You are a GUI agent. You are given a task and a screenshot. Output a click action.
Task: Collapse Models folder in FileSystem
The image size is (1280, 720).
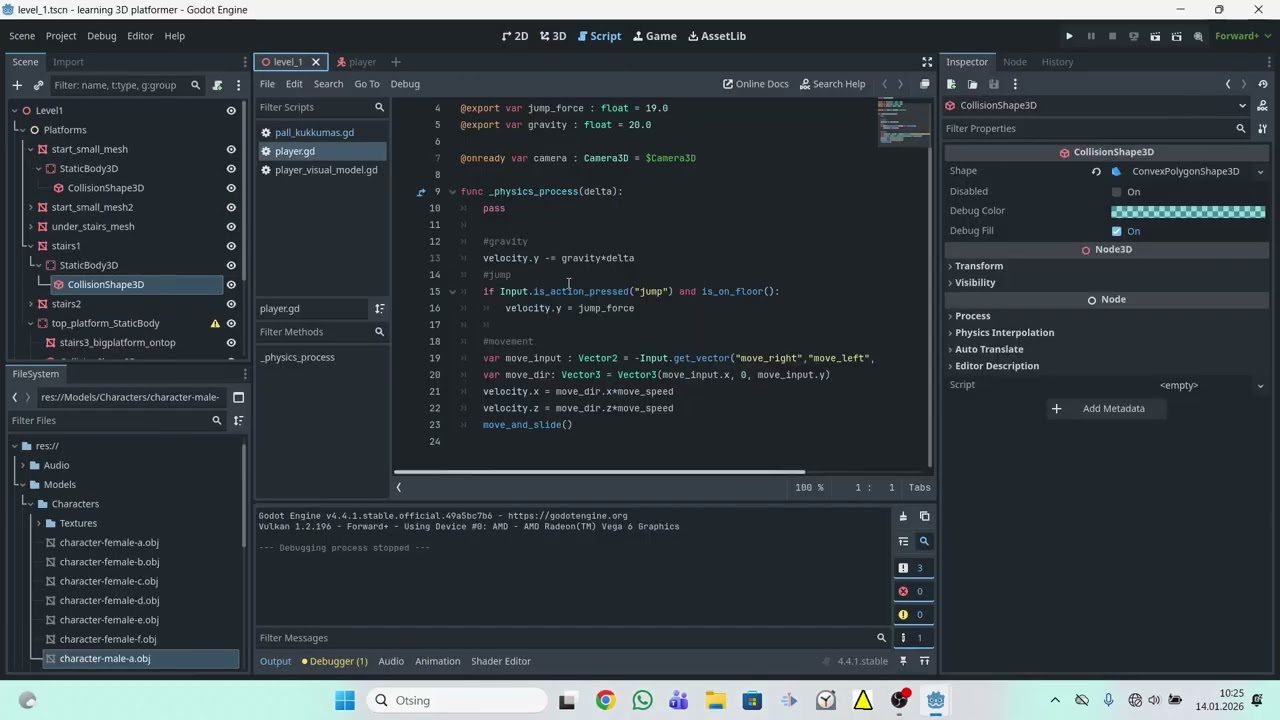[x=21, y=485]
